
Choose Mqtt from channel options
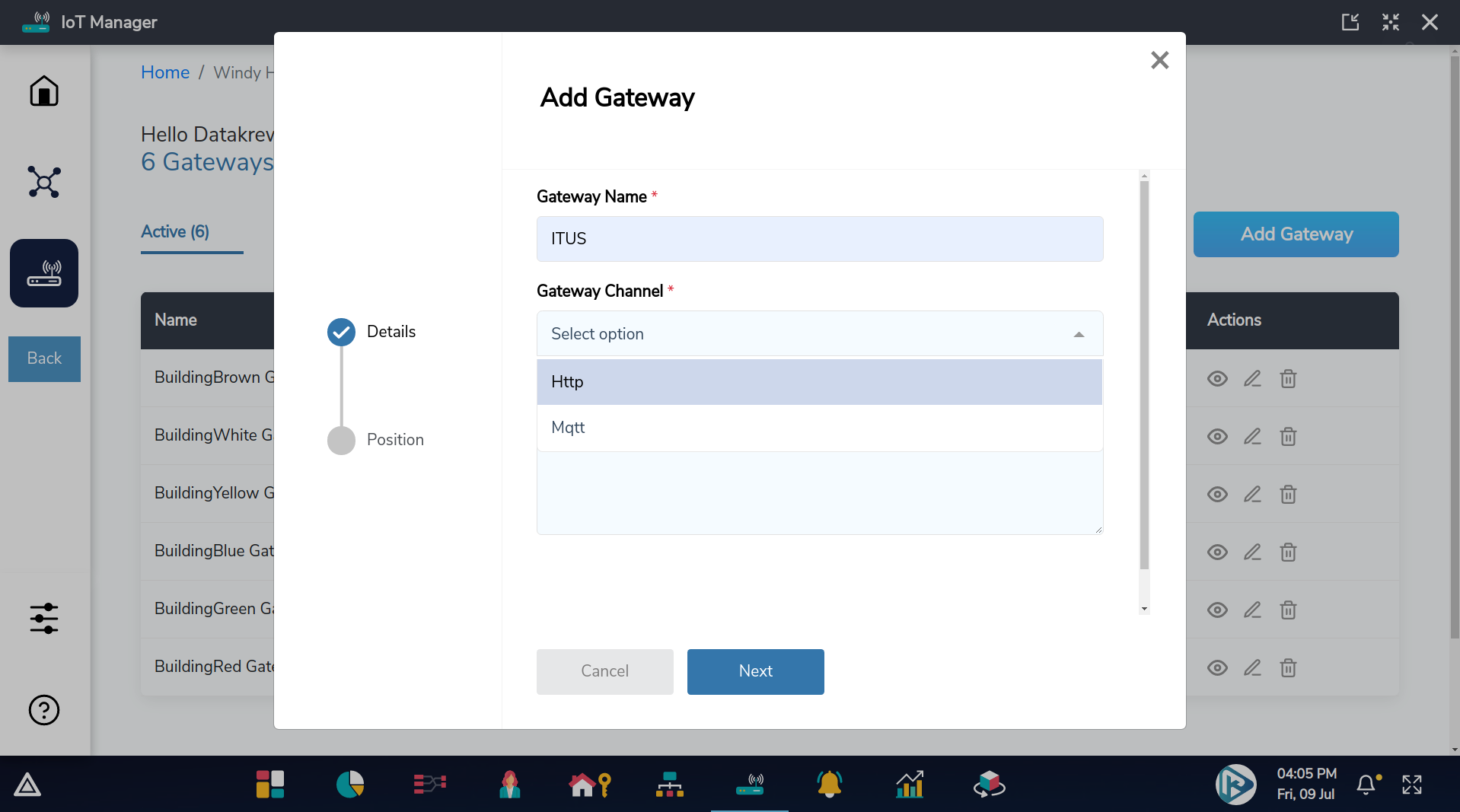819,428
